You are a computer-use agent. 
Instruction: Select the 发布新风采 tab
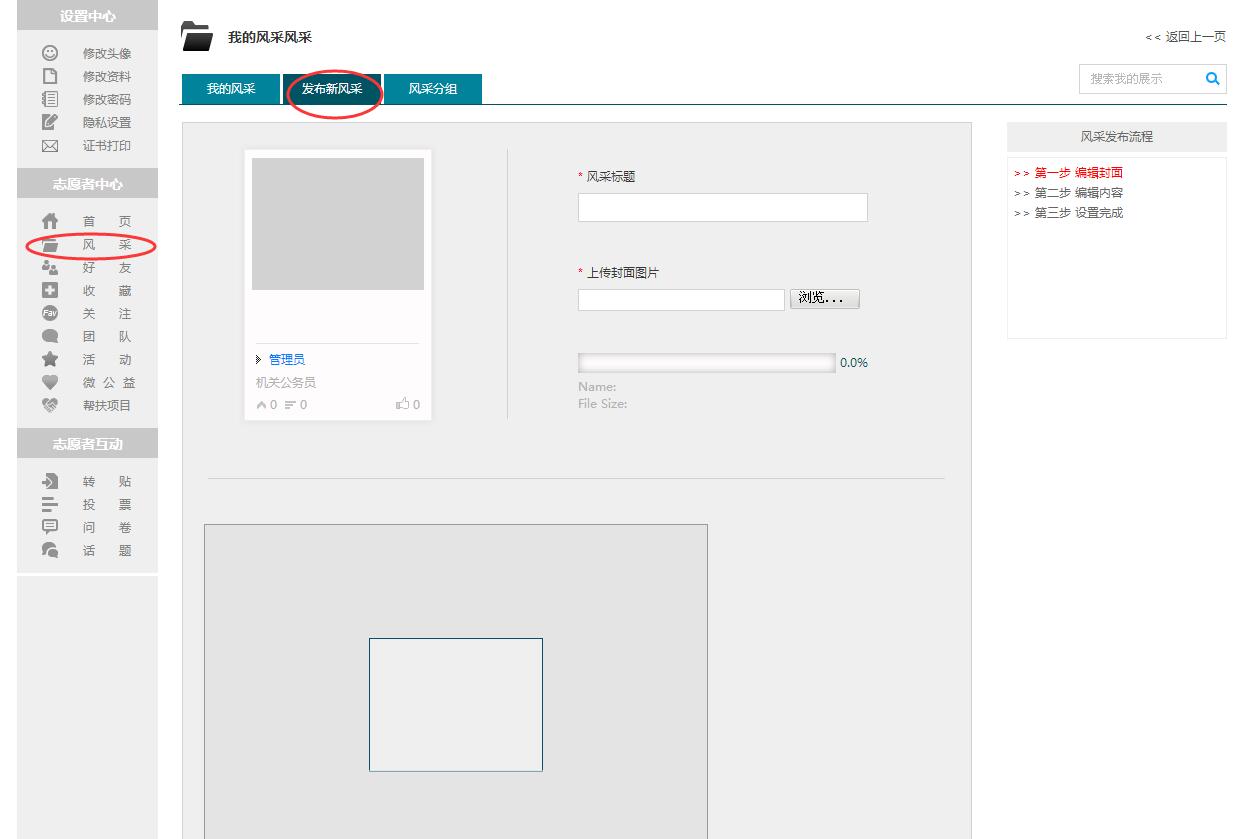click(x=332, y=89)
